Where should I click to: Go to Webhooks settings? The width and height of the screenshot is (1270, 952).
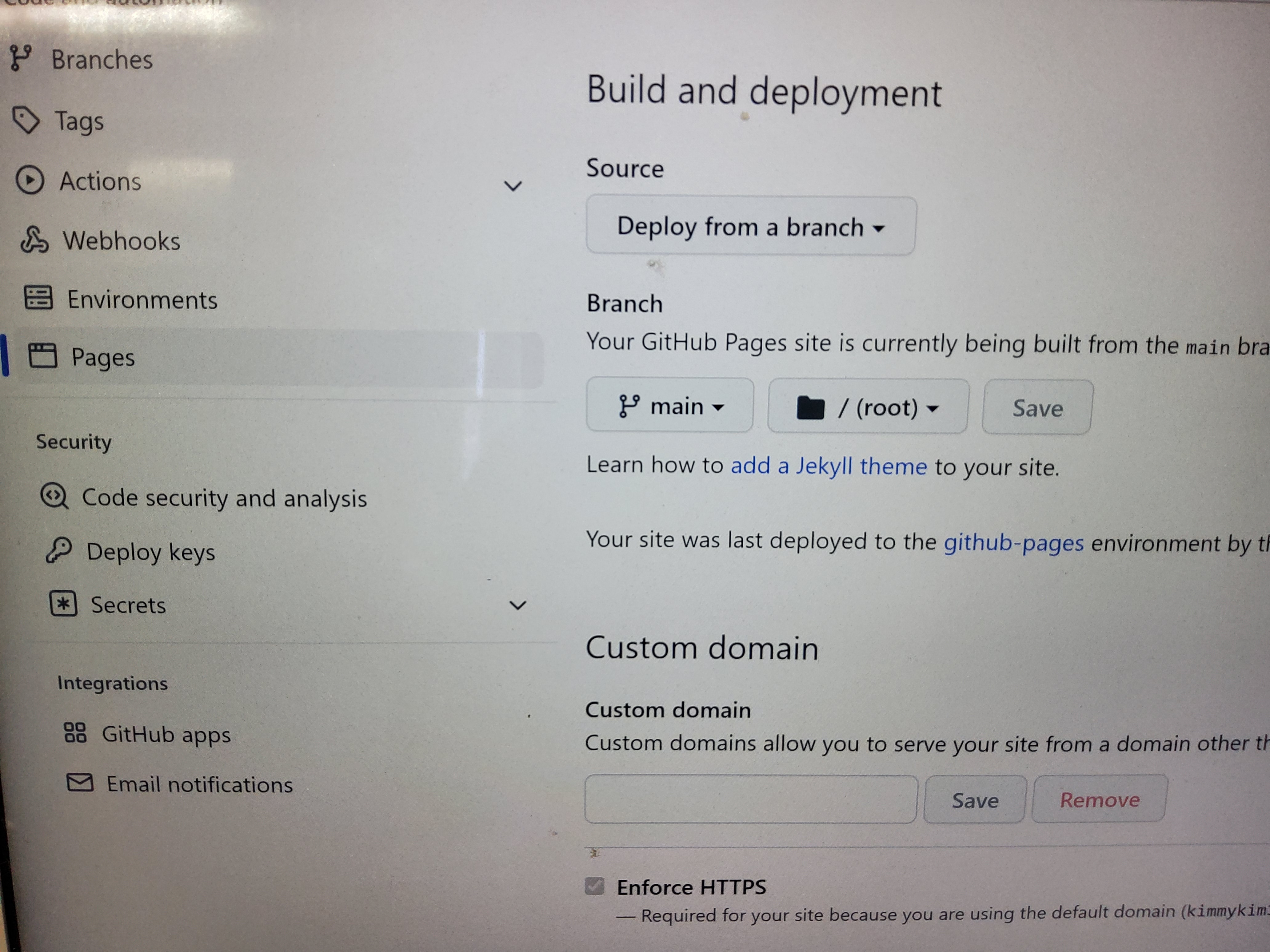pos(122,240)
